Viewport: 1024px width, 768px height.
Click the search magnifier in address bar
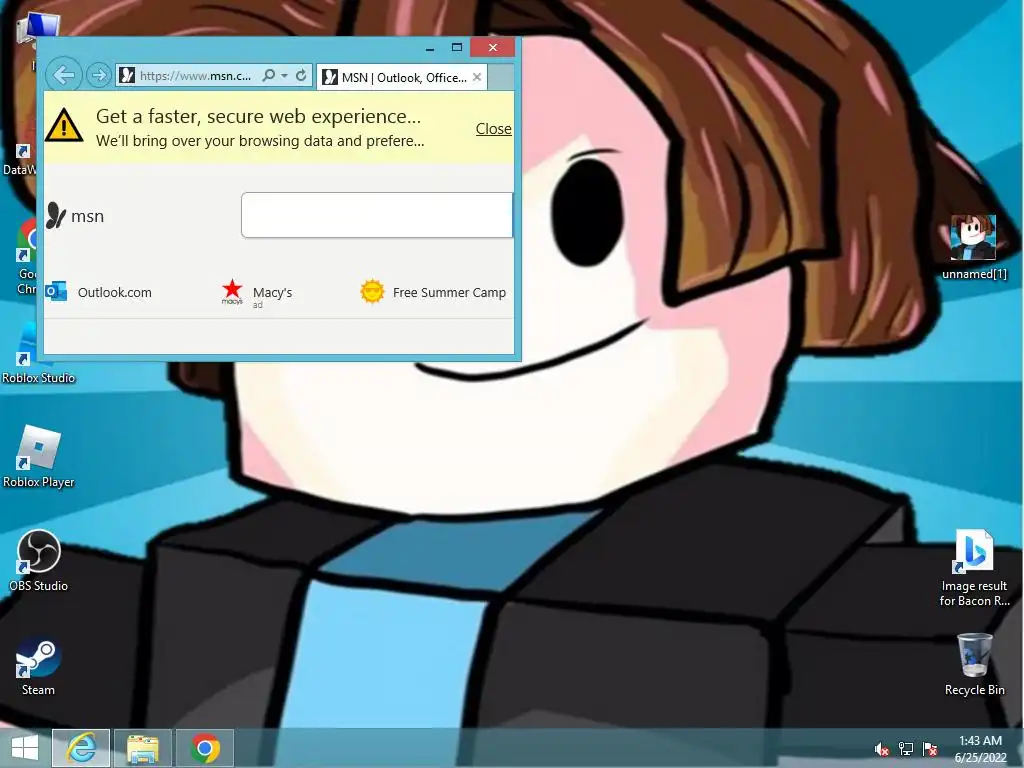pos(268,76)
